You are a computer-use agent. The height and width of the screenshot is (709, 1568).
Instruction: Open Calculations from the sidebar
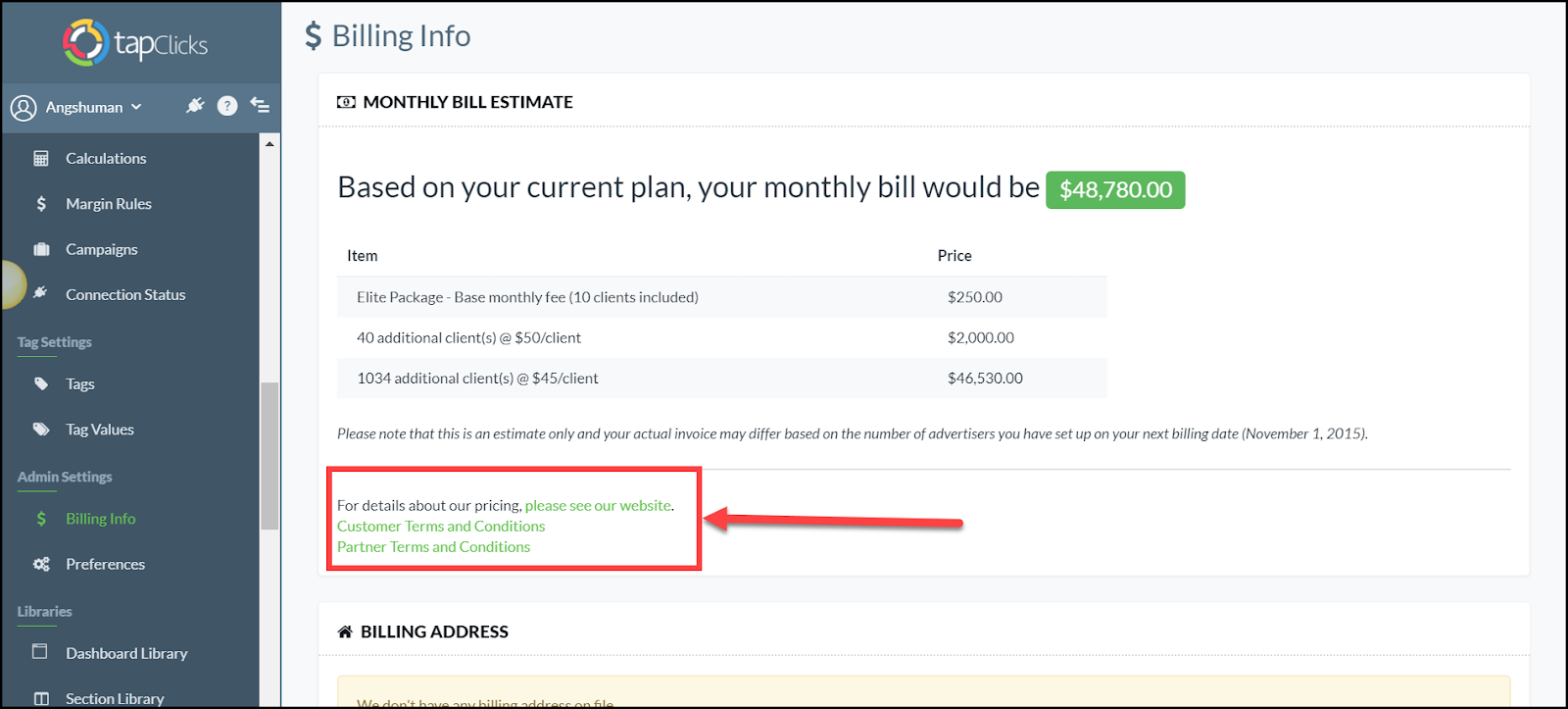[106, 158]
